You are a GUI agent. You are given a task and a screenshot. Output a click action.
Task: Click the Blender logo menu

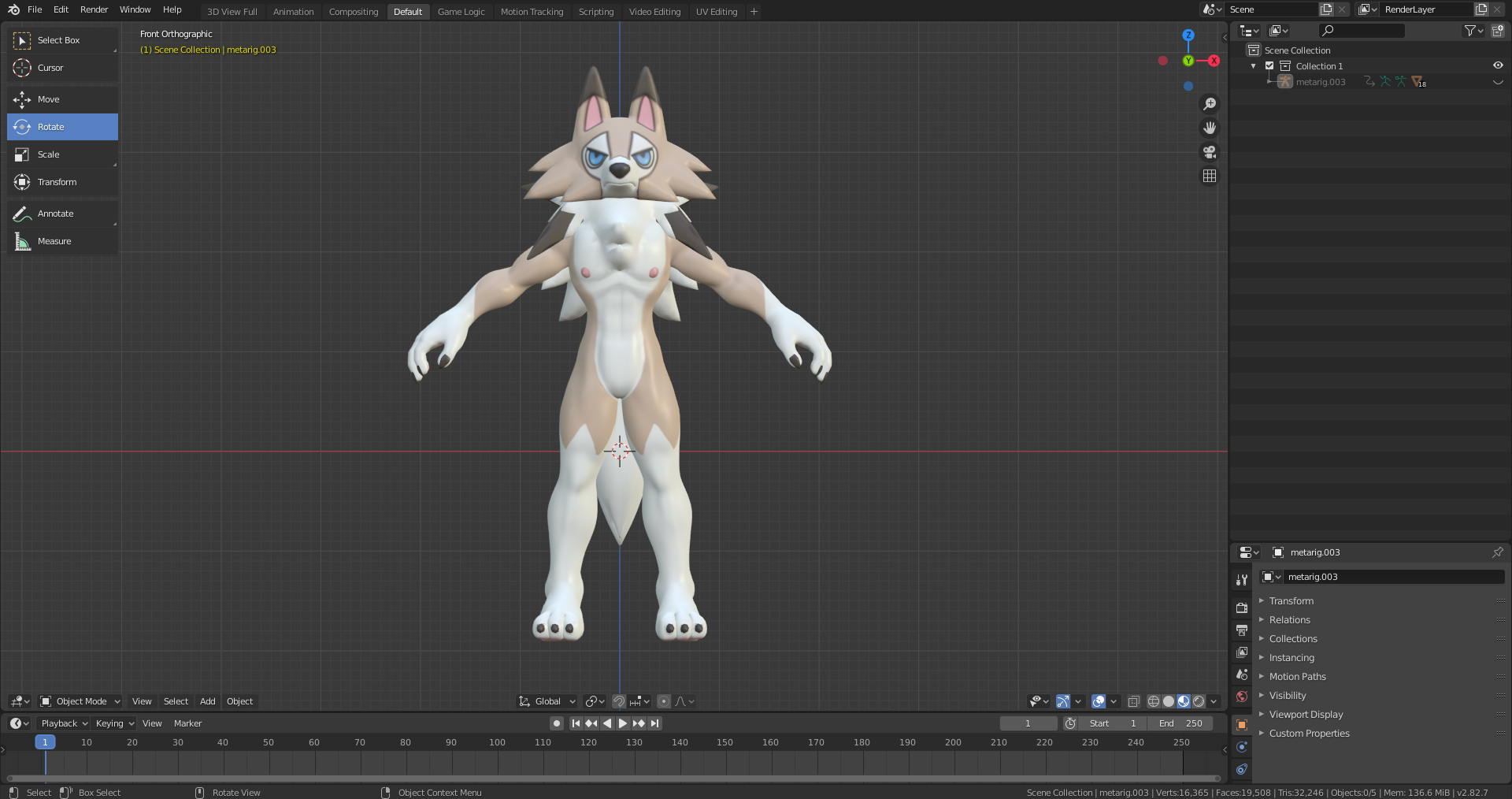pos(13,9)
